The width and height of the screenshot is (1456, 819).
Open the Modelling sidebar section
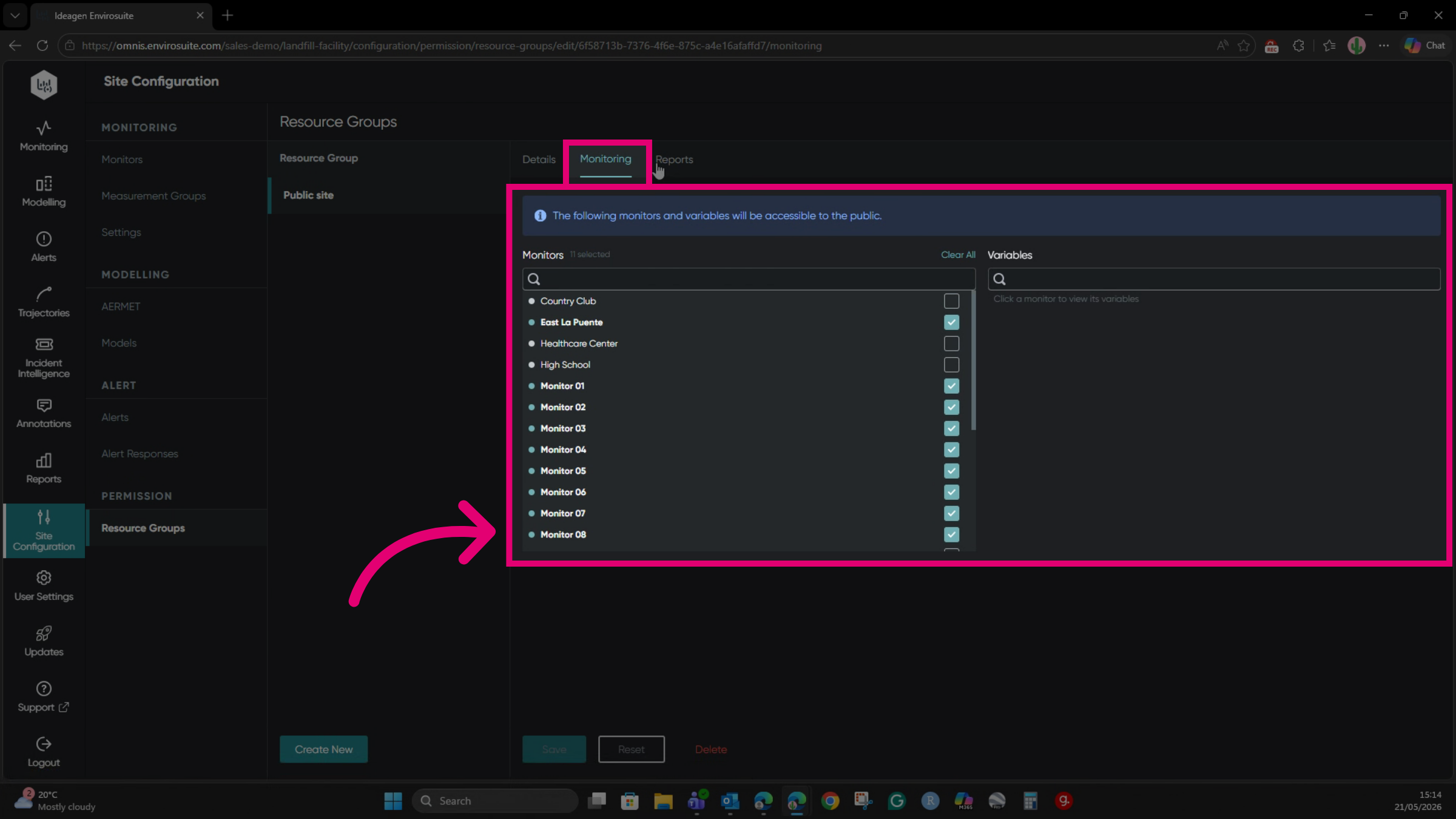[44, 192]
